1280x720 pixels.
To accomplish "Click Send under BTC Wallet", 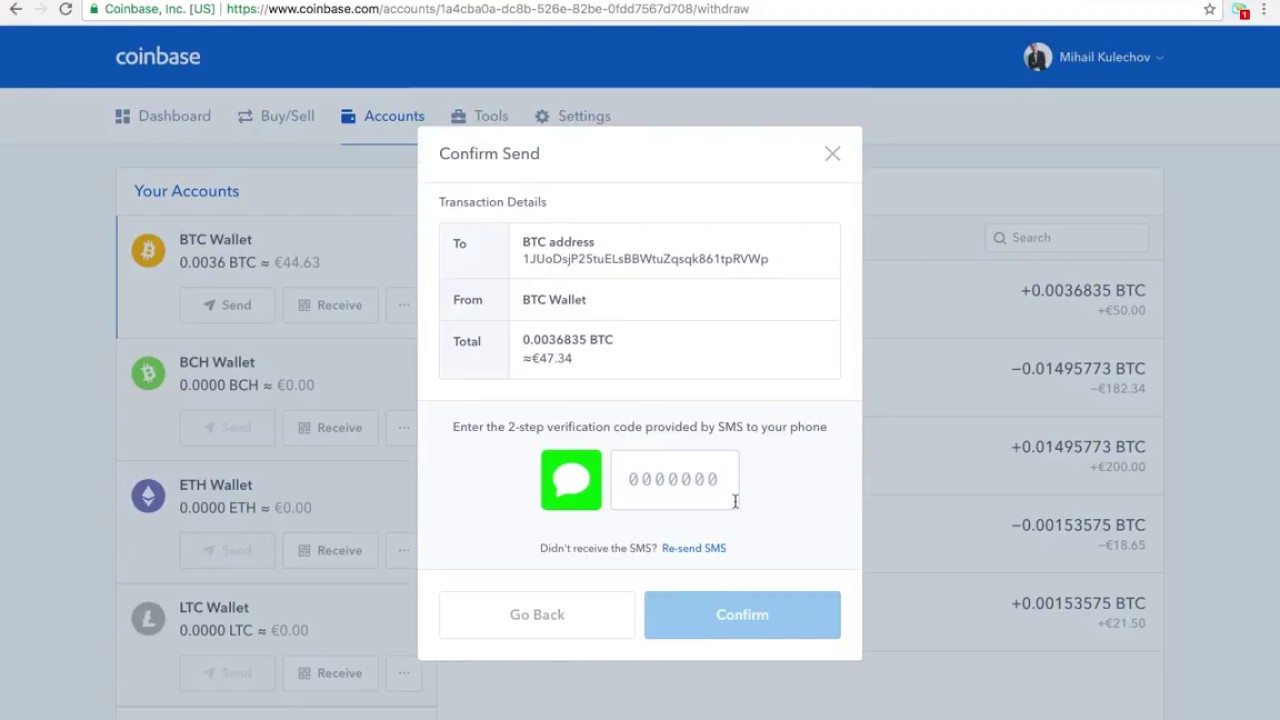I will 227,305.
